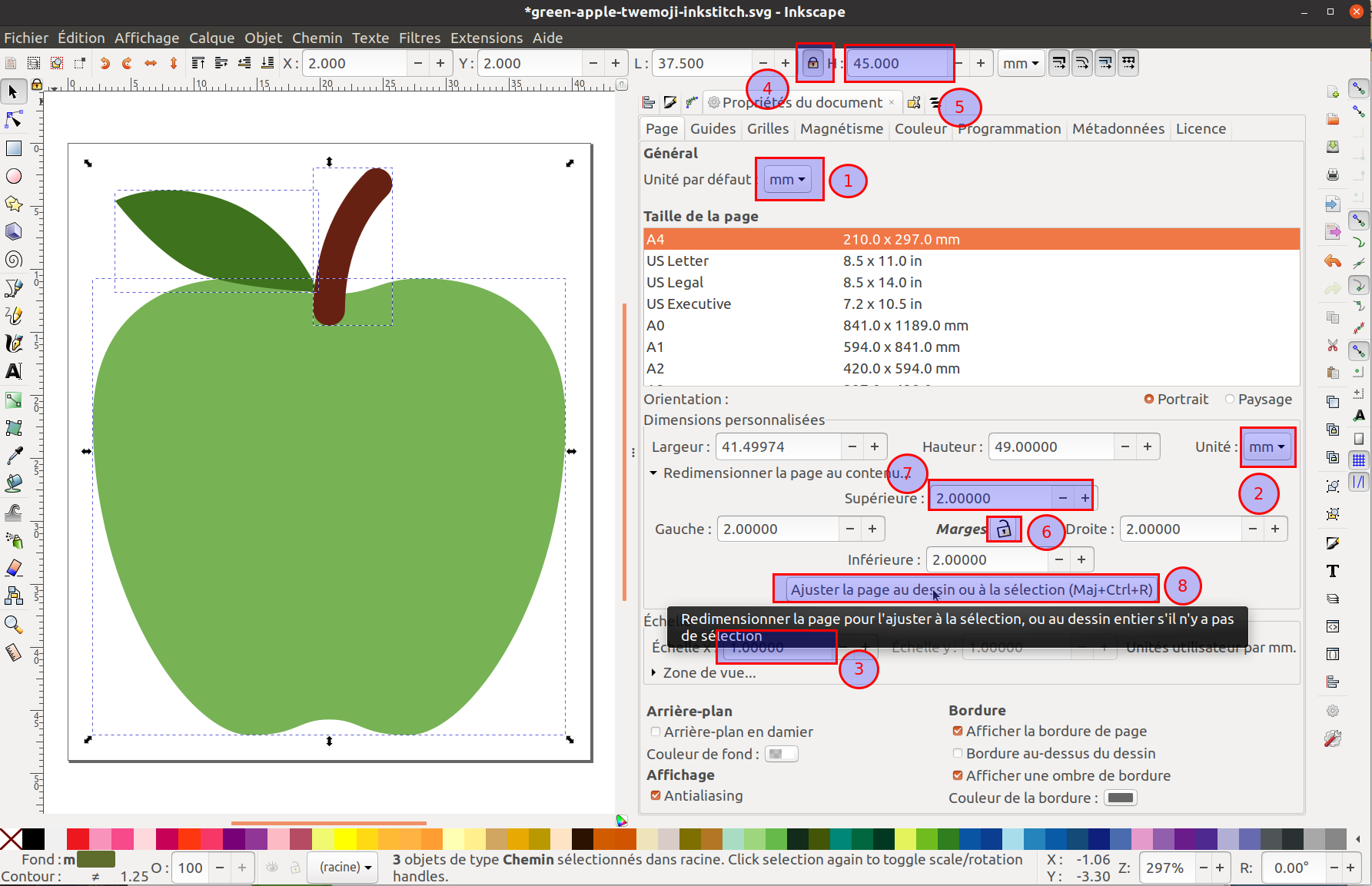Select the Star and polygon tool
This screenshot has width=1372, height=886.
click(14, 204)
